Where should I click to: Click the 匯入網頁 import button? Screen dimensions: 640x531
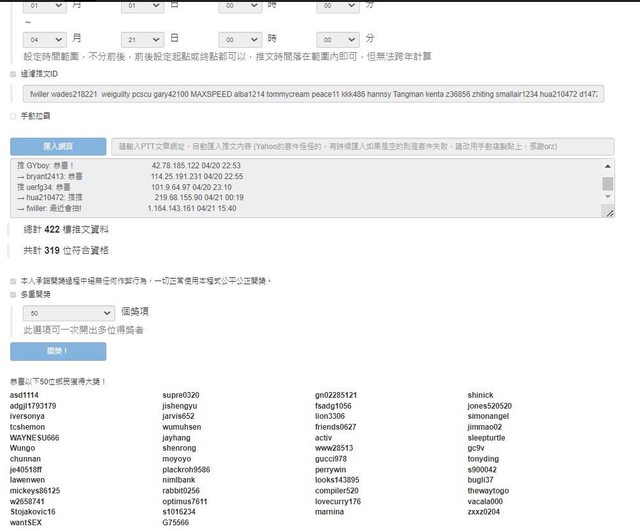57,145
